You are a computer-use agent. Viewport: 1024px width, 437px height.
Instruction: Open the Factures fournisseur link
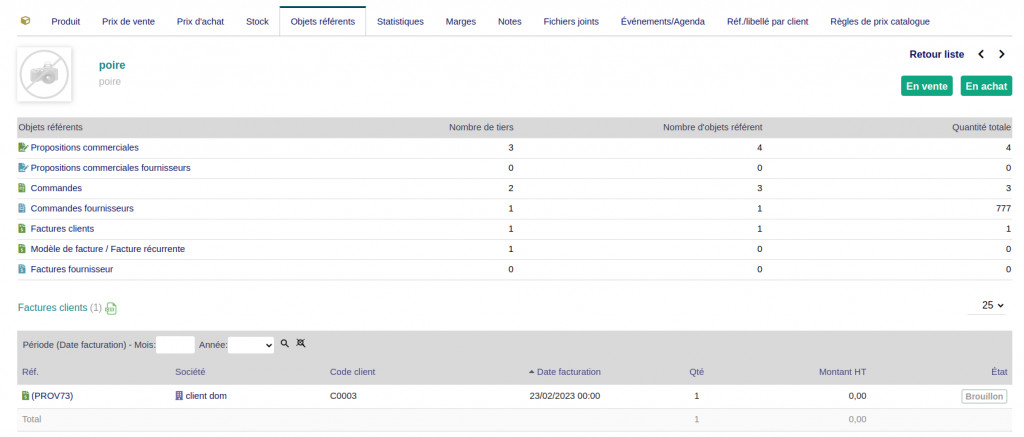point(72,269)
